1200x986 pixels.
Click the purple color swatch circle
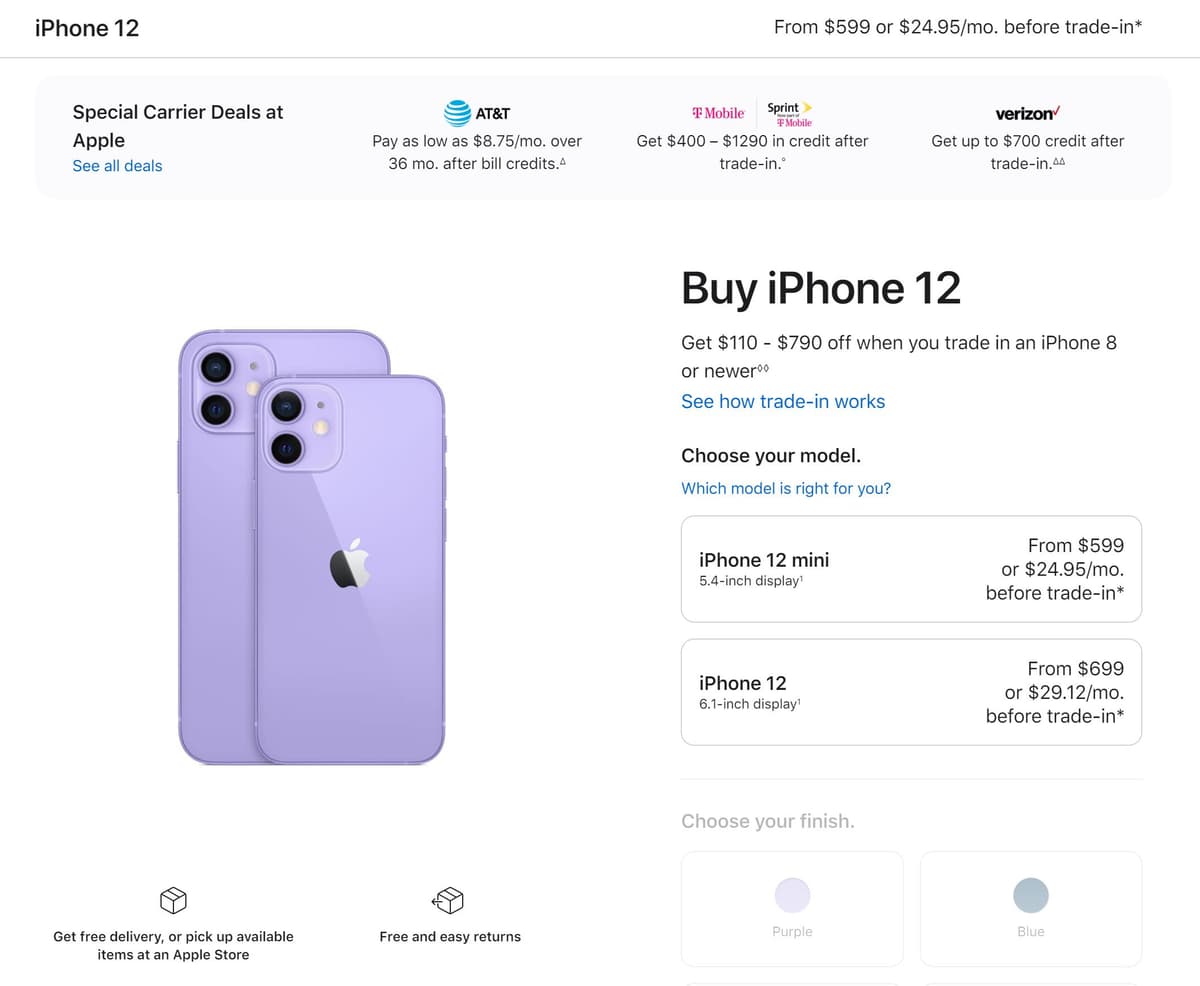click(x=792, y=895)
